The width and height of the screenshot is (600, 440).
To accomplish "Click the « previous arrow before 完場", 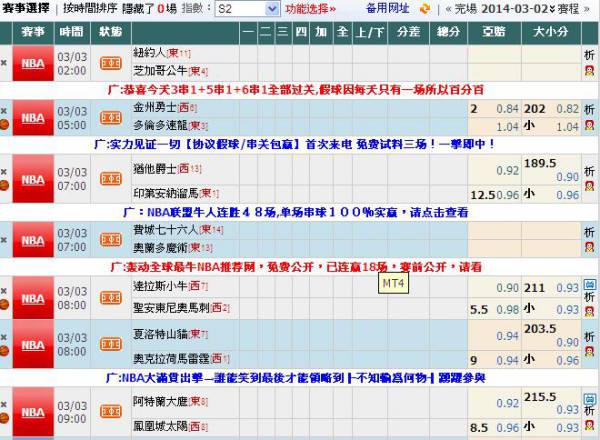I will coord(448,9).
